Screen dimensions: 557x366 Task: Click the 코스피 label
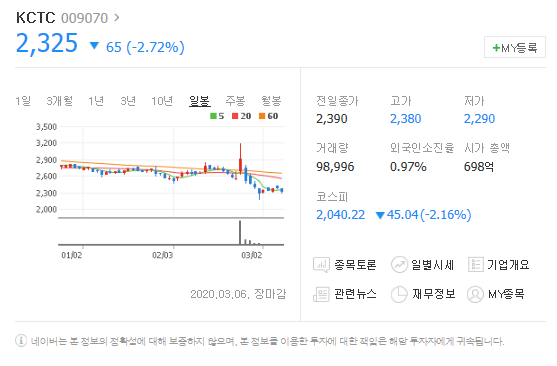click(332, 196)
